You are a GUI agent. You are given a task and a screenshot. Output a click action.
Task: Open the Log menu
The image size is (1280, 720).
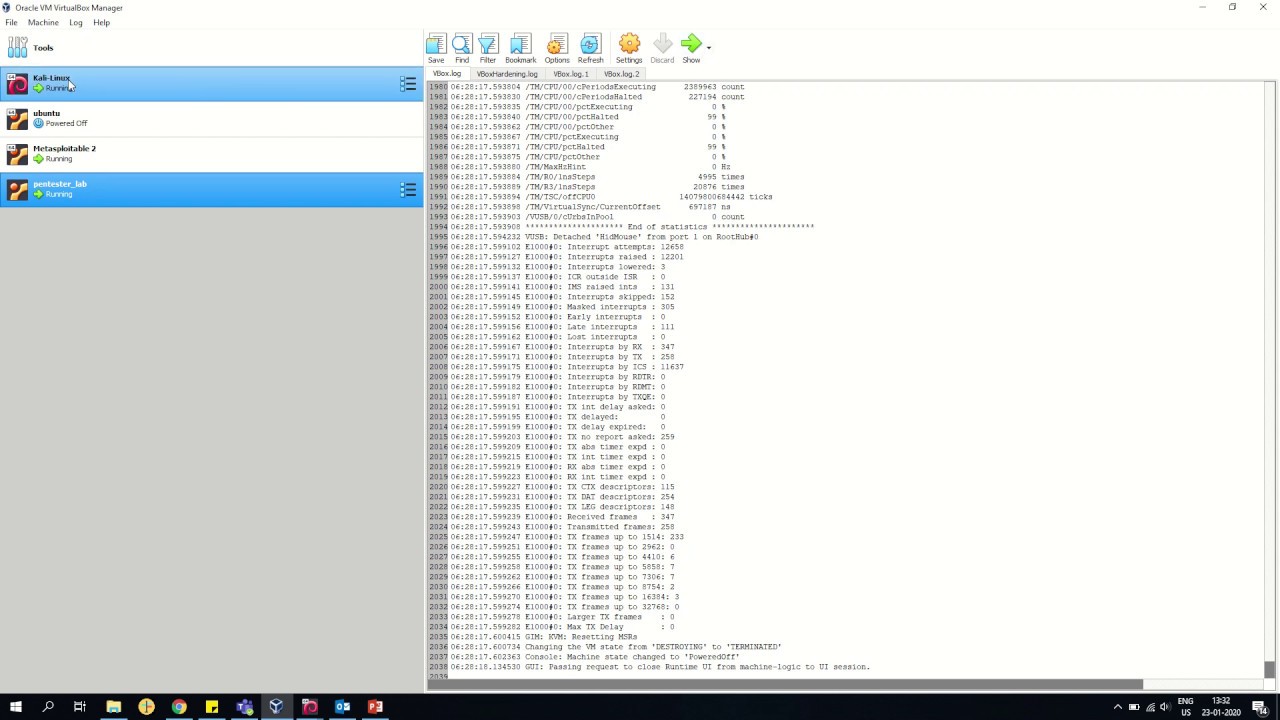pyautogui.click(x=75, y=22)
